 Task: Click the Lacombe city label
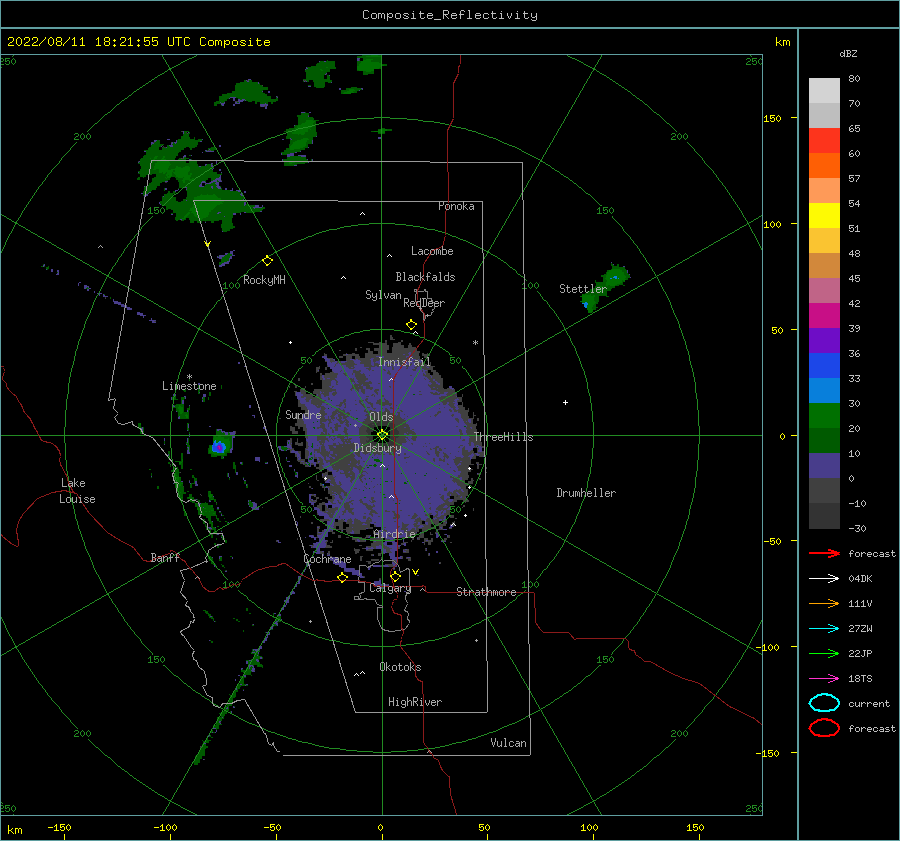coord(432,251)
